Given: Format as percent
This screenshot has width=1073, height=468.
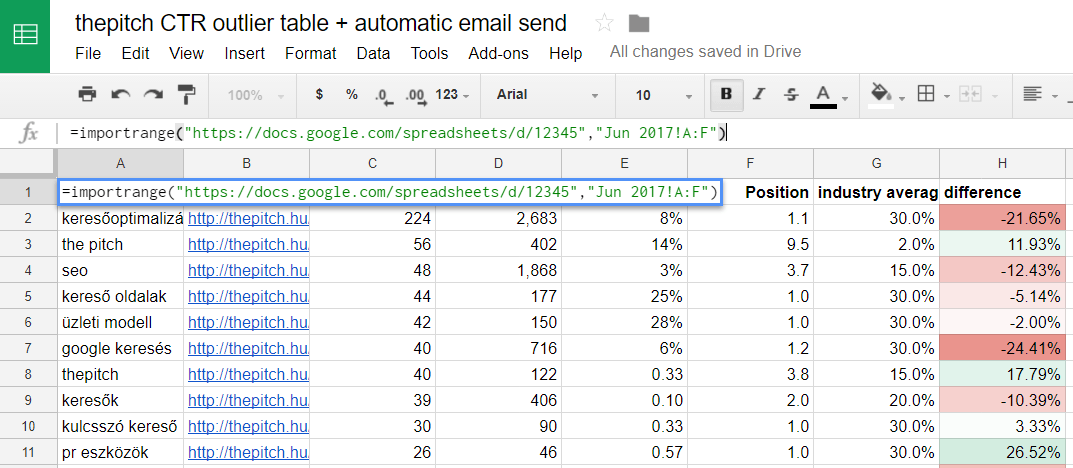Looking at the screenshot, I should [352, 94].
